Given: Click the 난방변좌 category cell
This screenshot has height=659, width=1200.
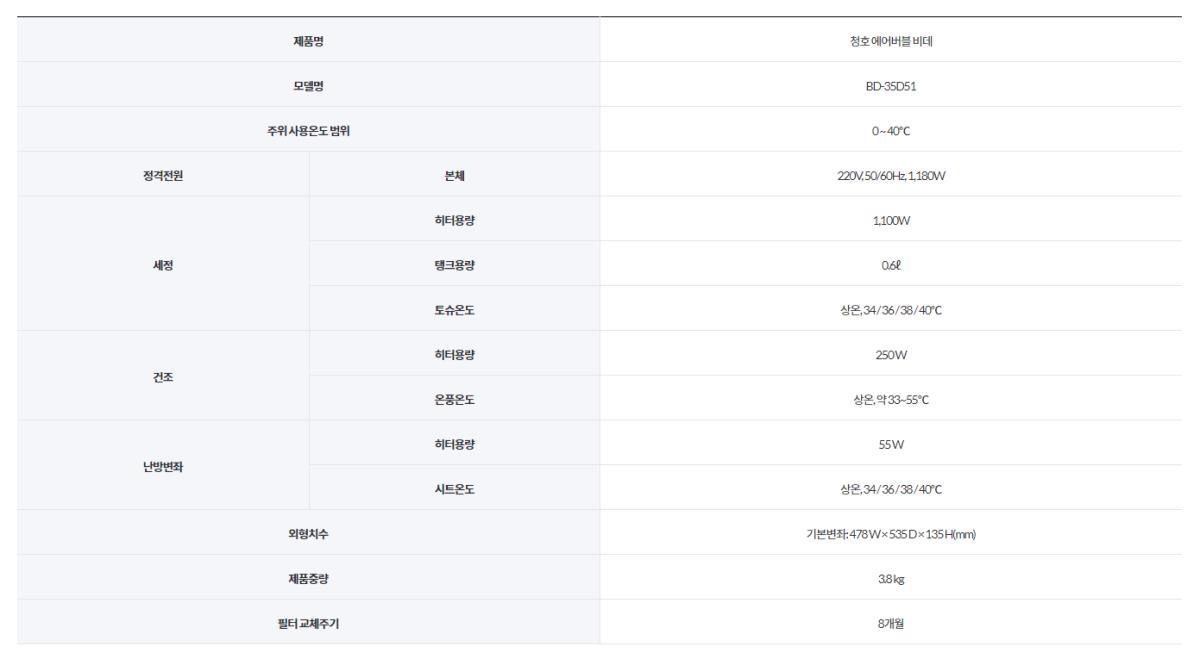Looking at the screenshot, I should (163, 466).
